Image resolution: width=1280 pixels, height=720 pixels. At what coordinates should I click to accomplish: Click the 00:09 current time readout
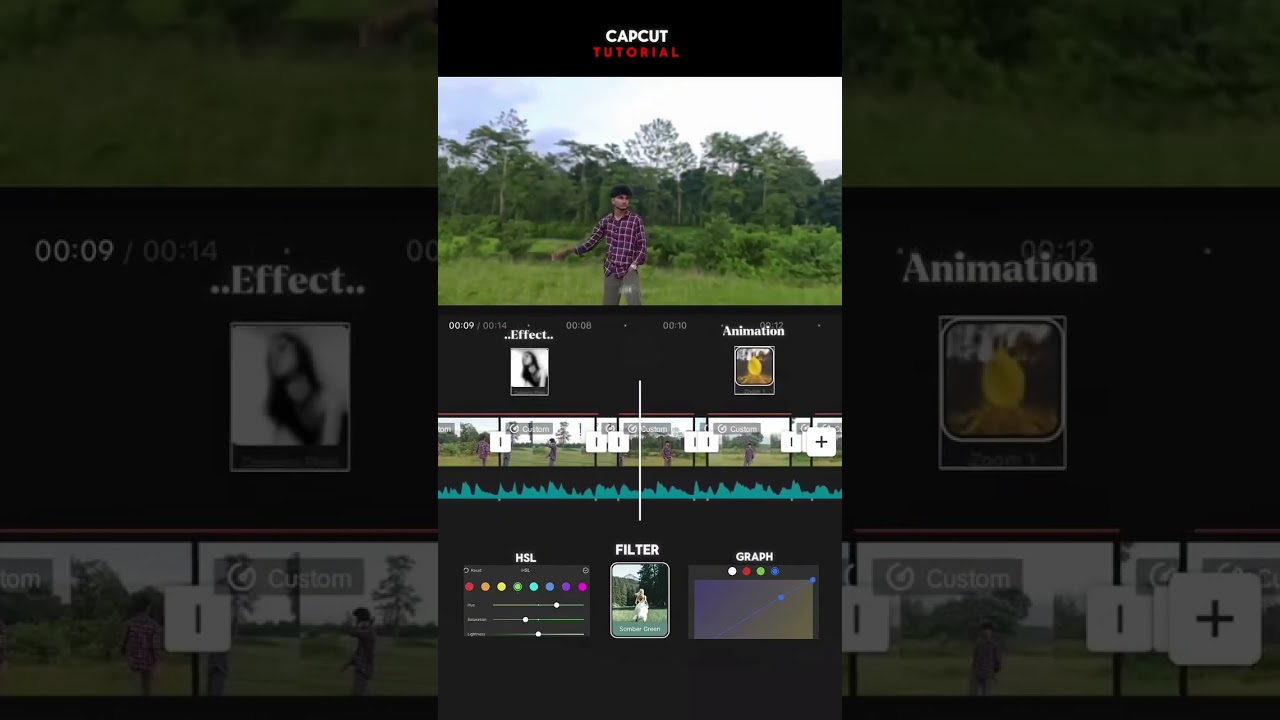(x=461, y=325)
